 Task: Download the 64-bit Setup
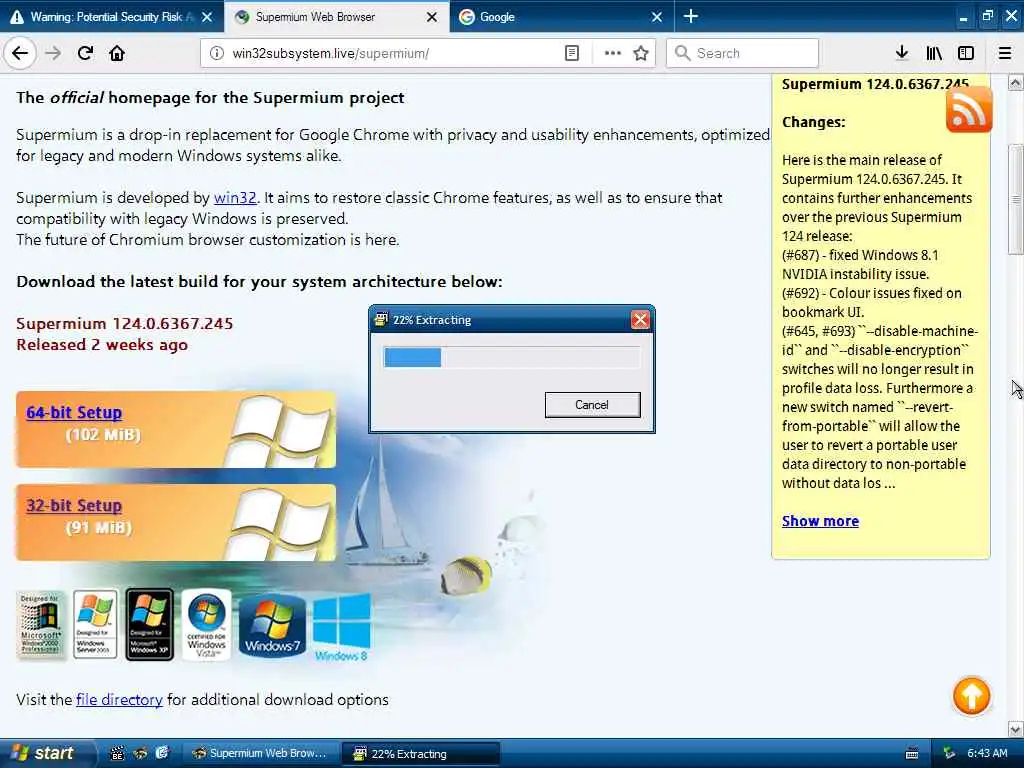[x=74, y=413]
